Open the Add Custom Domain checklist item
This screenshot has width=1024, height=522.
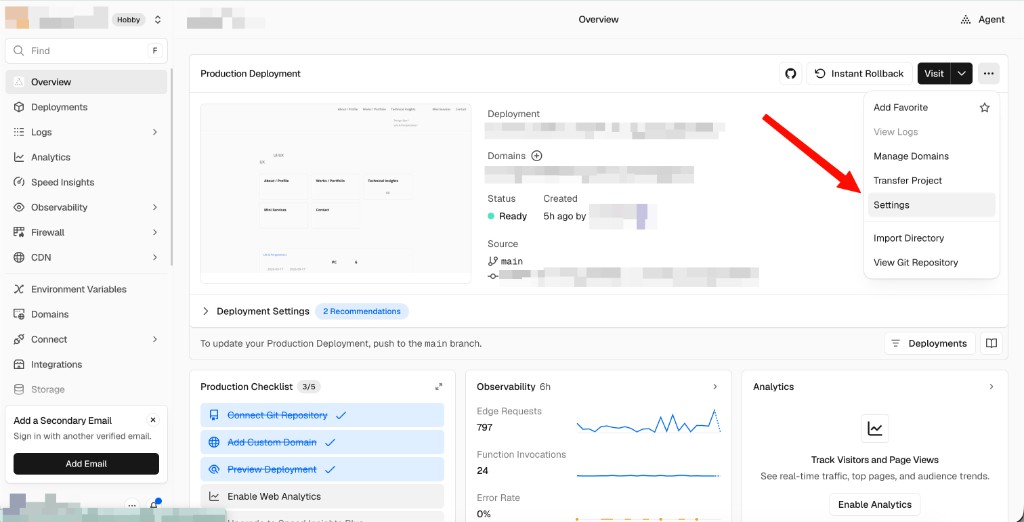322,442
